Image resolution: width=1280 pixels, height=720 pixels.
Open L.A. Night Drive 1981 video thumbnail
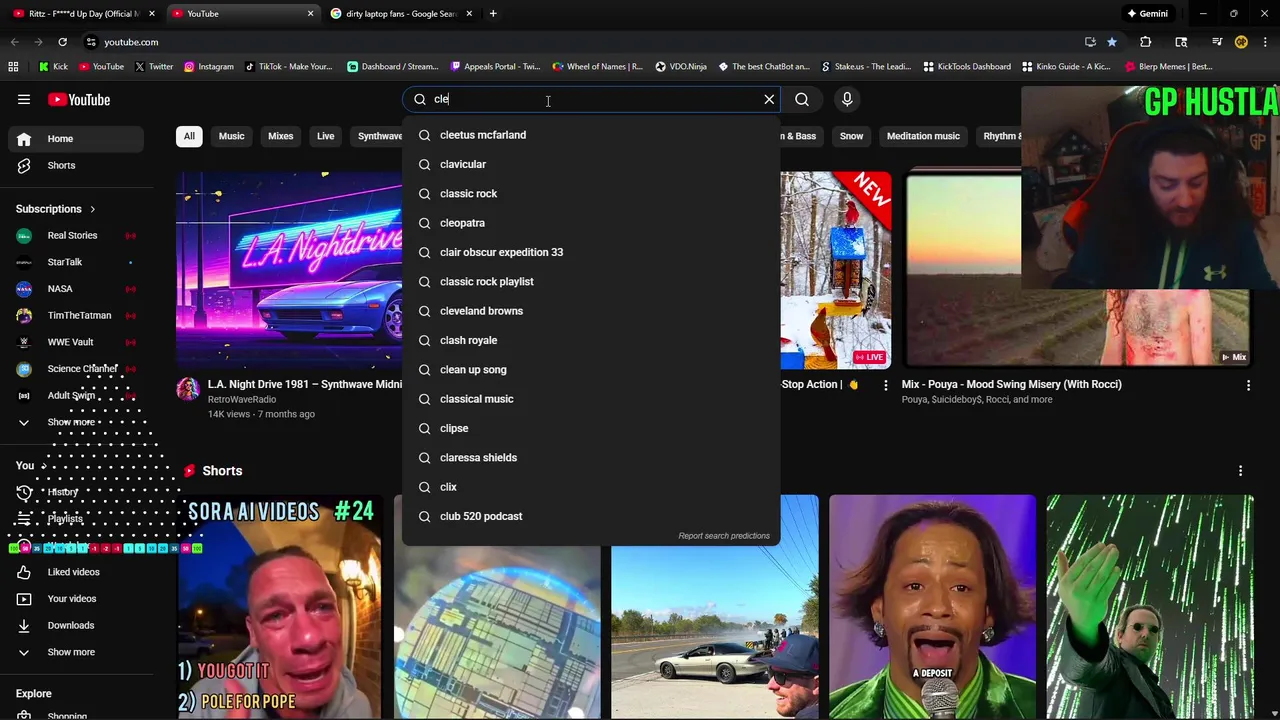coord(289,270)
